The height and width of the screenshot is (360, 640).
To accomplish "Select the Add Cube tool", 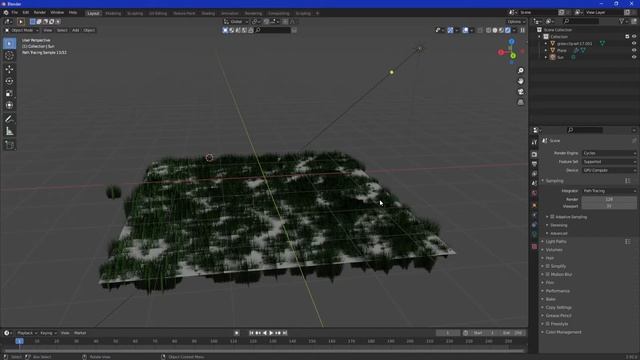I will click(x=9, y=145).
